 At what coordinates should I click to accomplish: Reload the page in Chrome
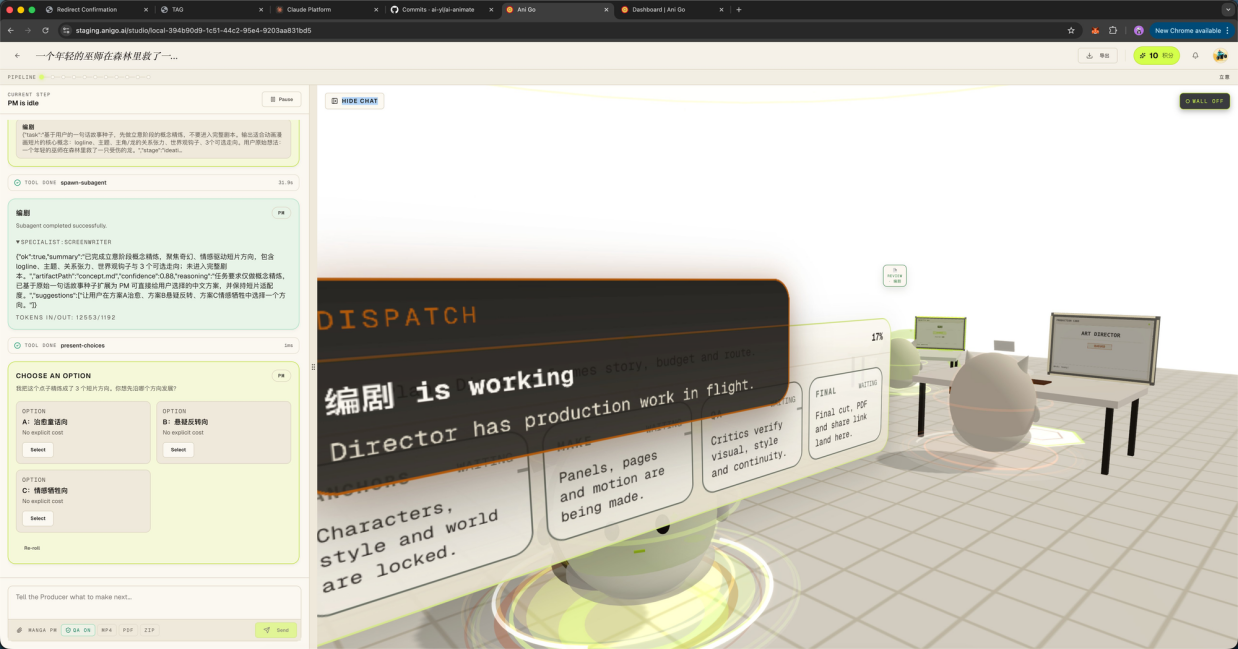point(45,30)
